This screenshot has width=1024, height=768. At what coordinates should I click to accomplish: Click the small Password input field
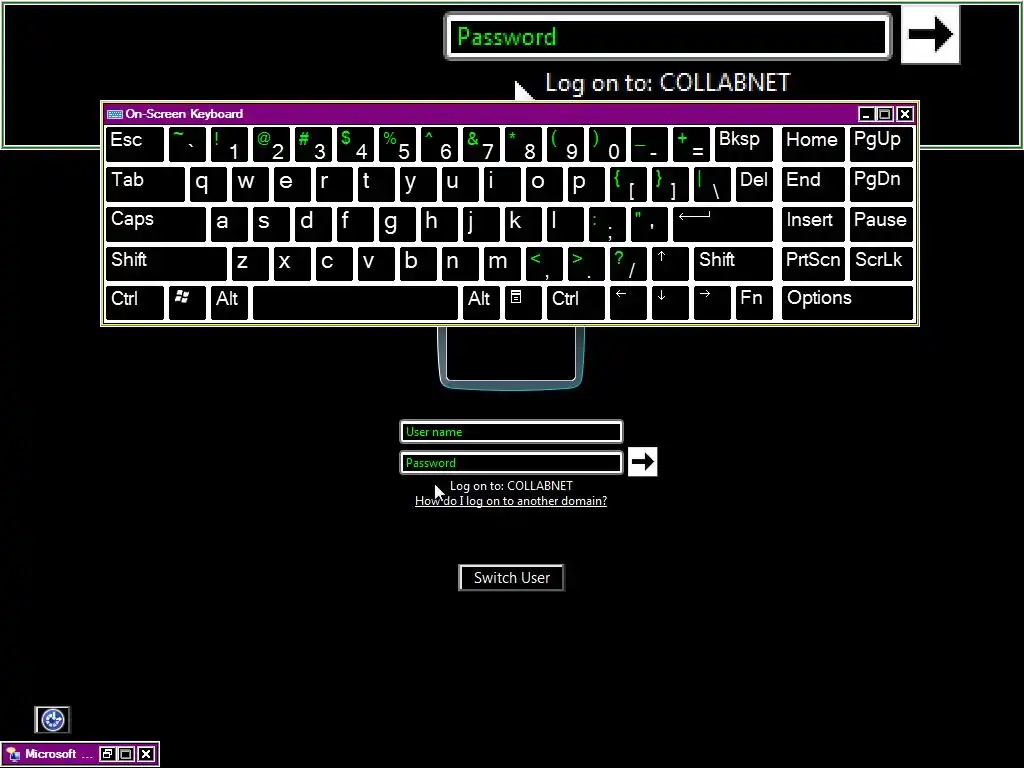coord(511,462)
